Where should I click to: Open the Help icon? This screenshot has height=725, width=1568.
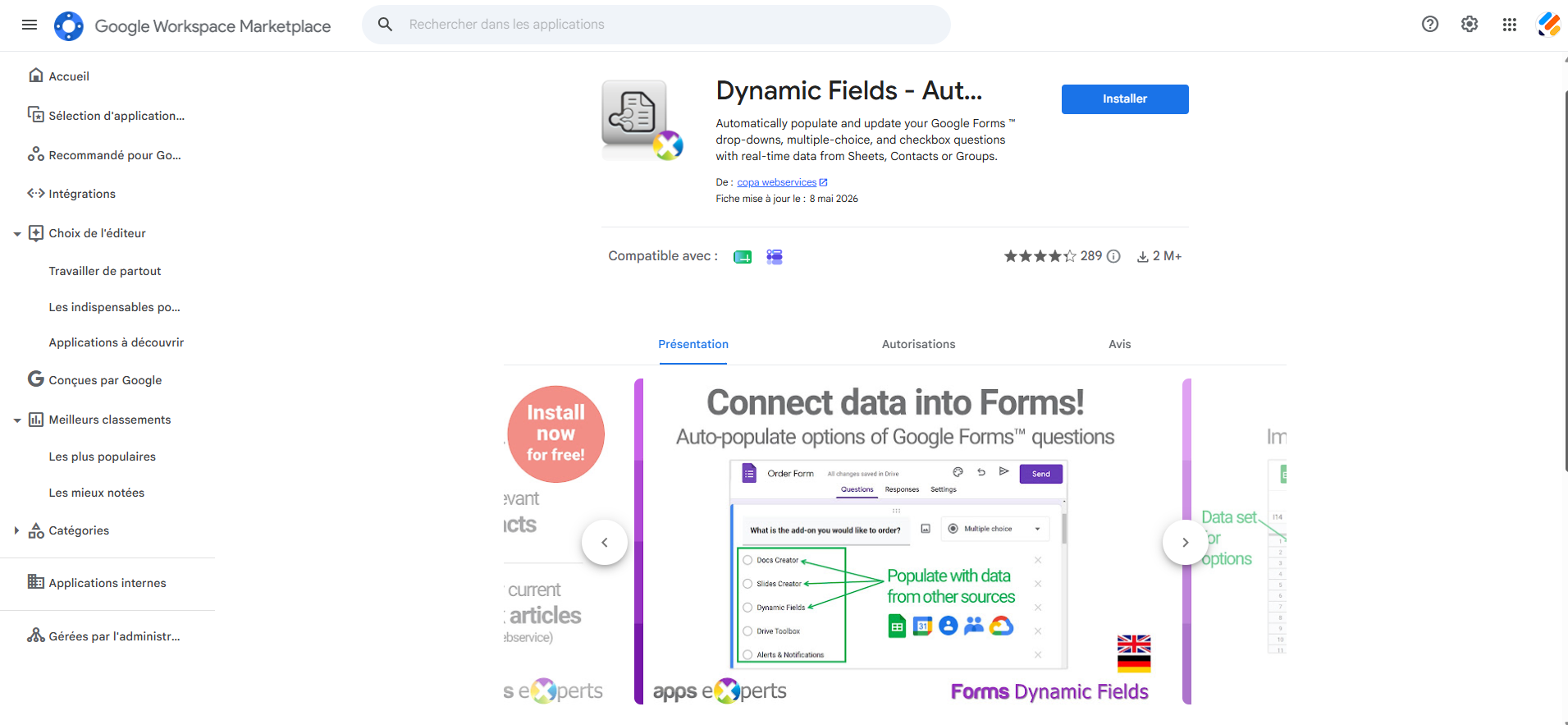(x=1430, y=25)
